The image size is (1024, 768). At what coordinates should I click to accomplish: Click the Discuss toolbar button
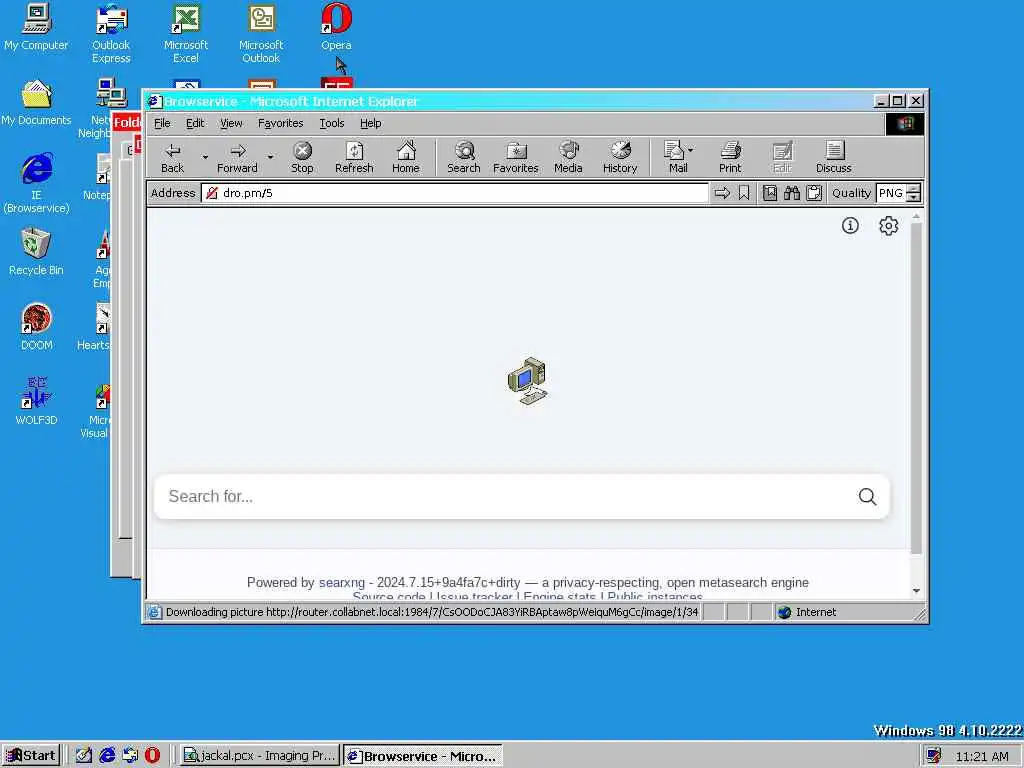(x=833, y=157)
